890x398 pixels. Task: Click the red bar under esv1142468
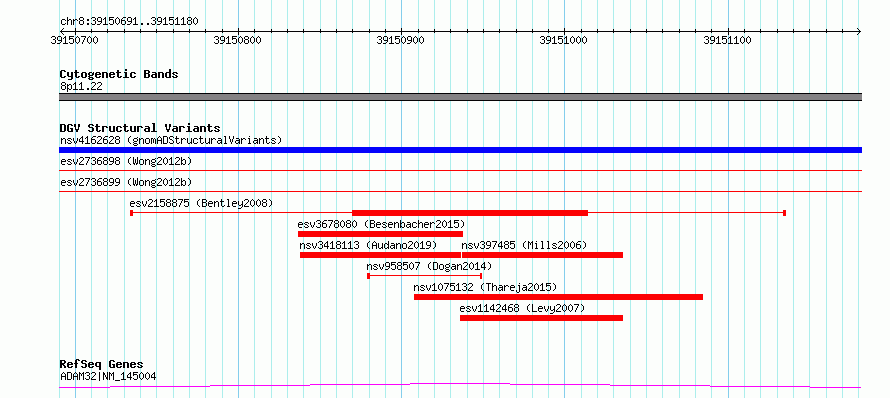pyautogui.click(x=541, y=318)
